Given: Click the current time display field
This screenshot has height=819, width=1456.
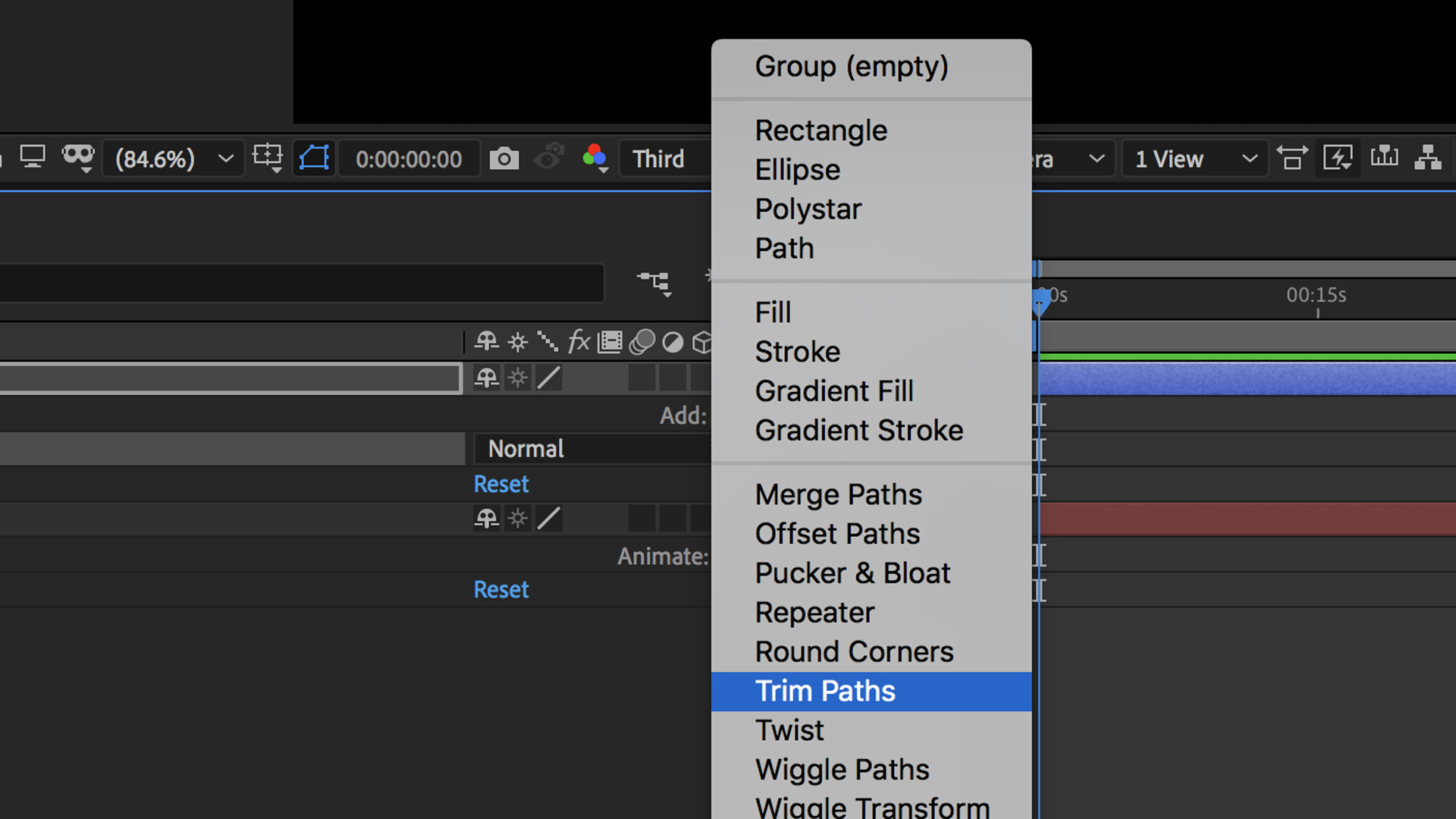Looking at the screenshot, I should pos(409,158).
